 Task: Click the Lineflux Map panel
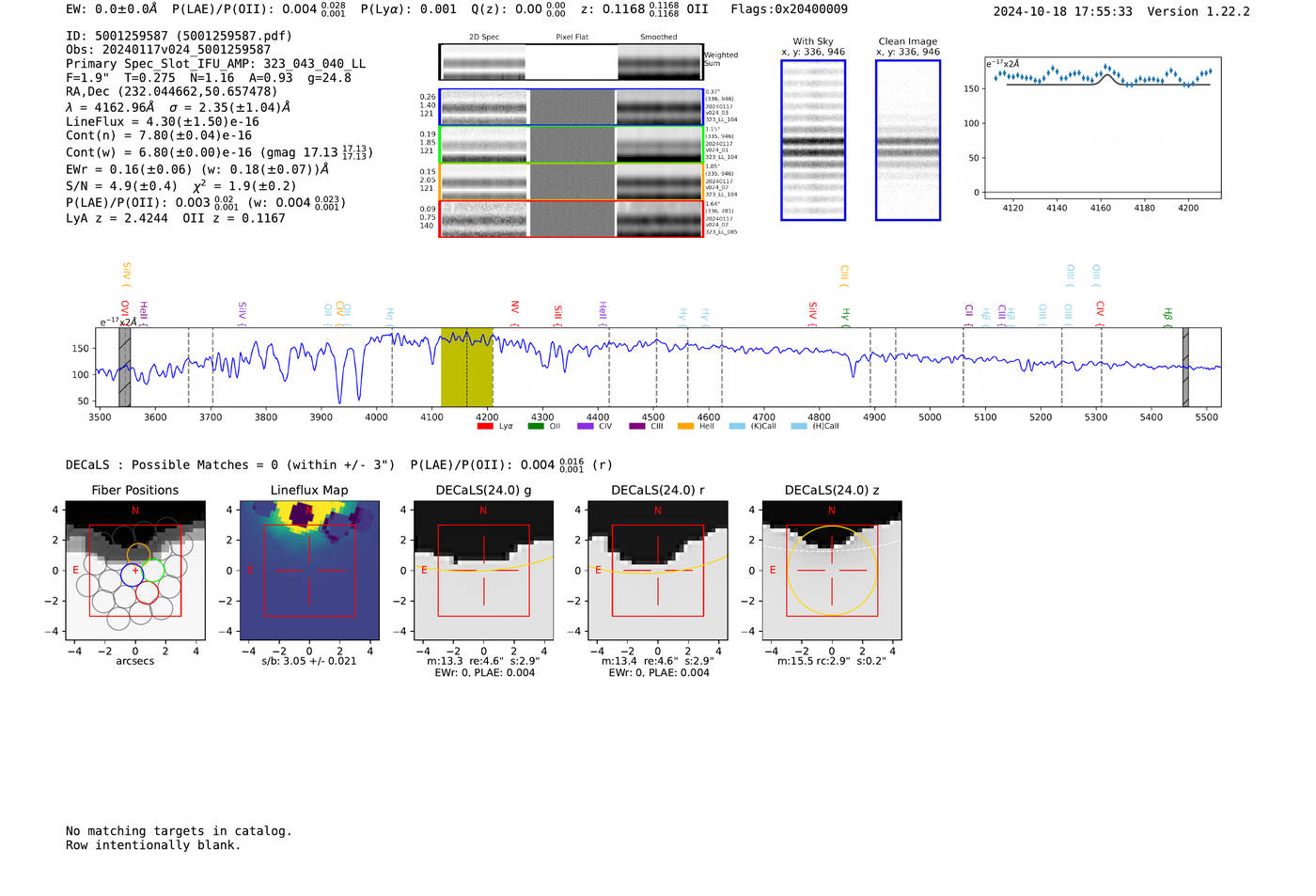click(309, 571)
